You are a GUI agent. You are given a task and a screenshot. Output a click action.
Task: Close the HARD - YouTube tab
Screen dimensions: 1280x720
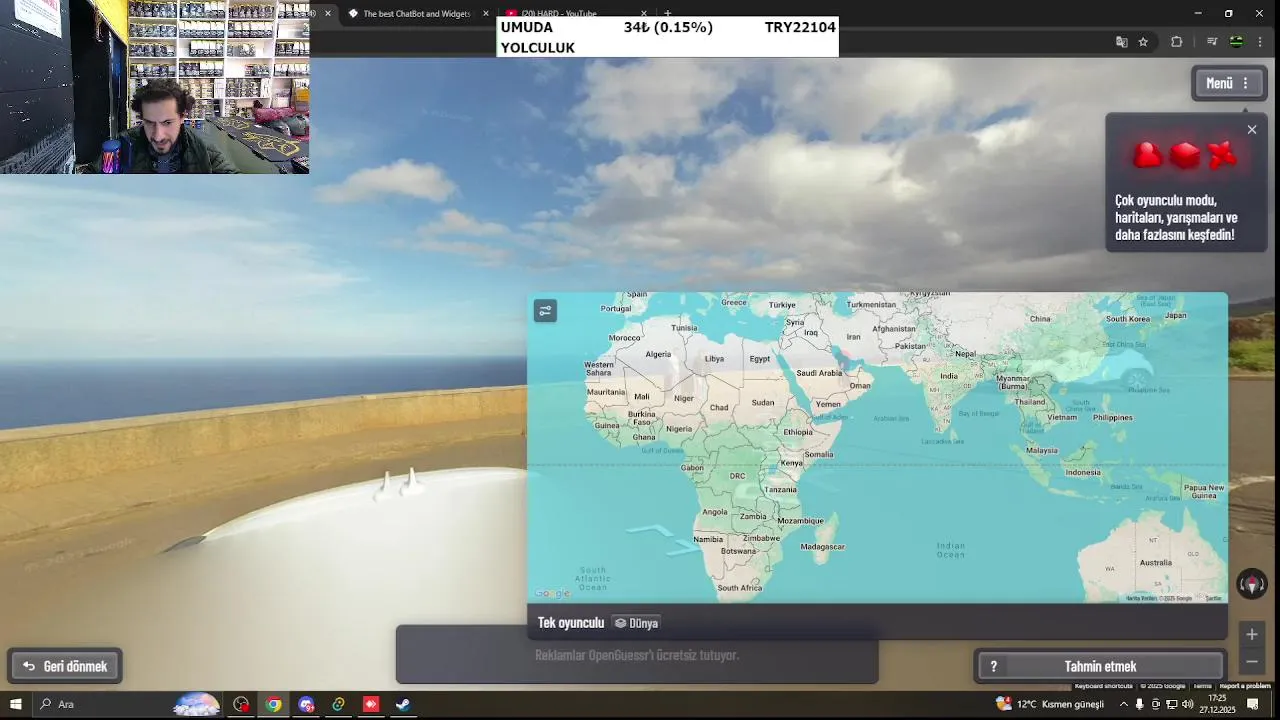[644, 14]
